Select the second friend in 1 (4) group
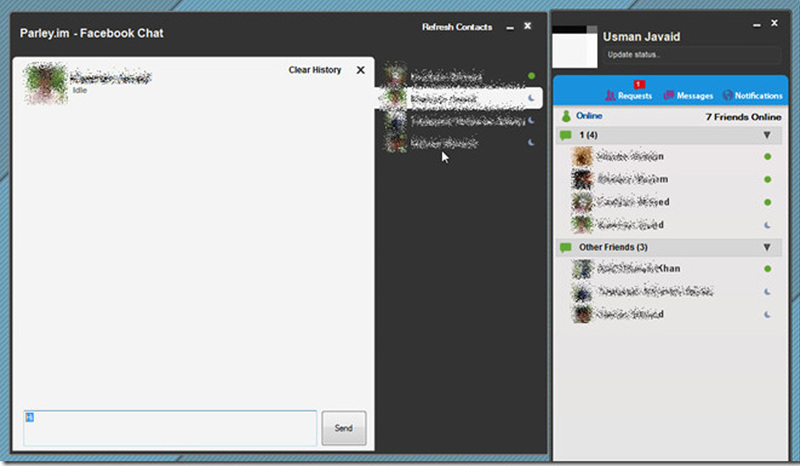Viewport: 800px width, 466px height. pos(670,179)
